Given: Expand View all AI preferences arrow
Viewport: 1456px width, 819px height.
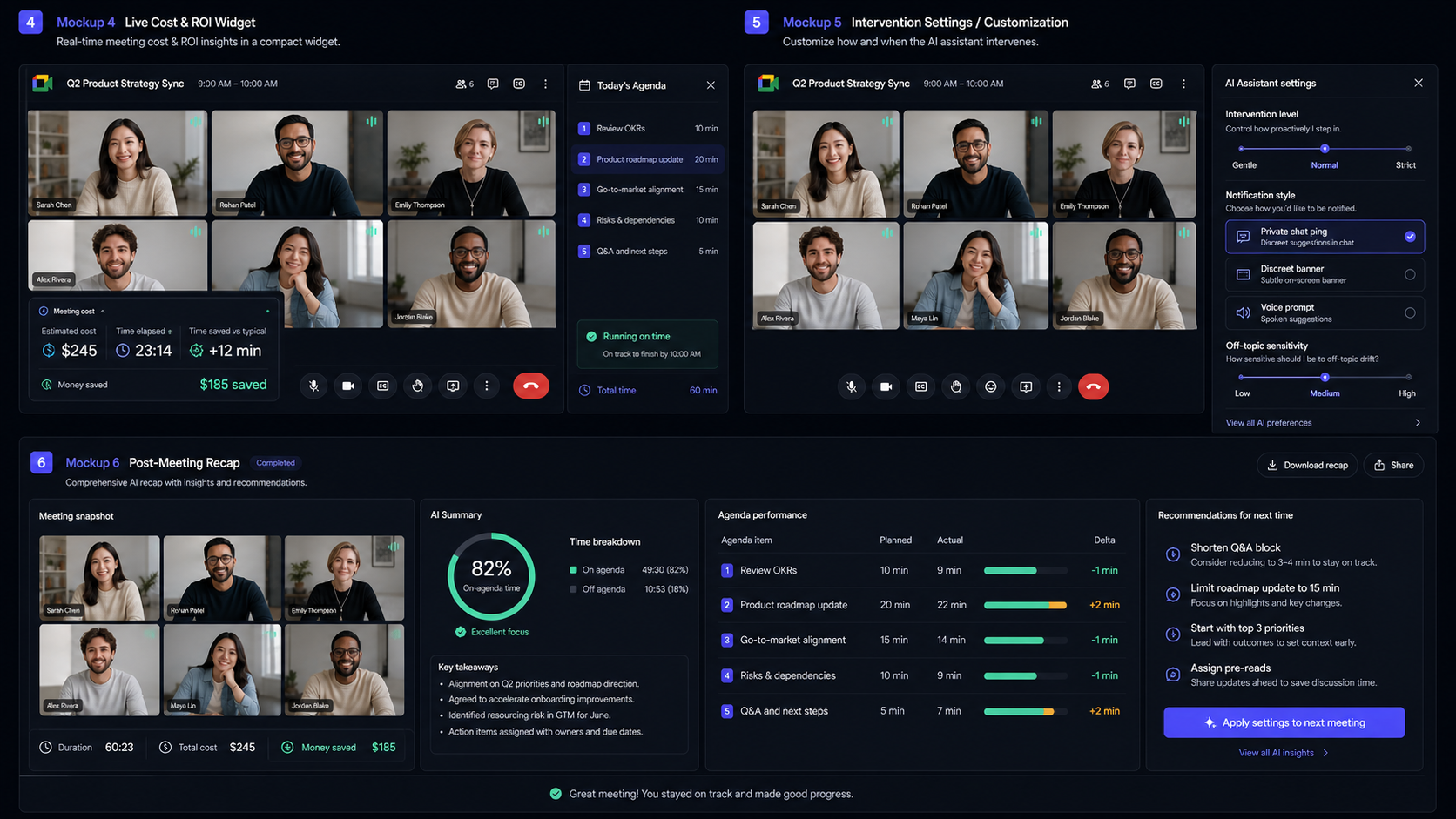Looking at the screenshot, I should tap(1418, 423).
